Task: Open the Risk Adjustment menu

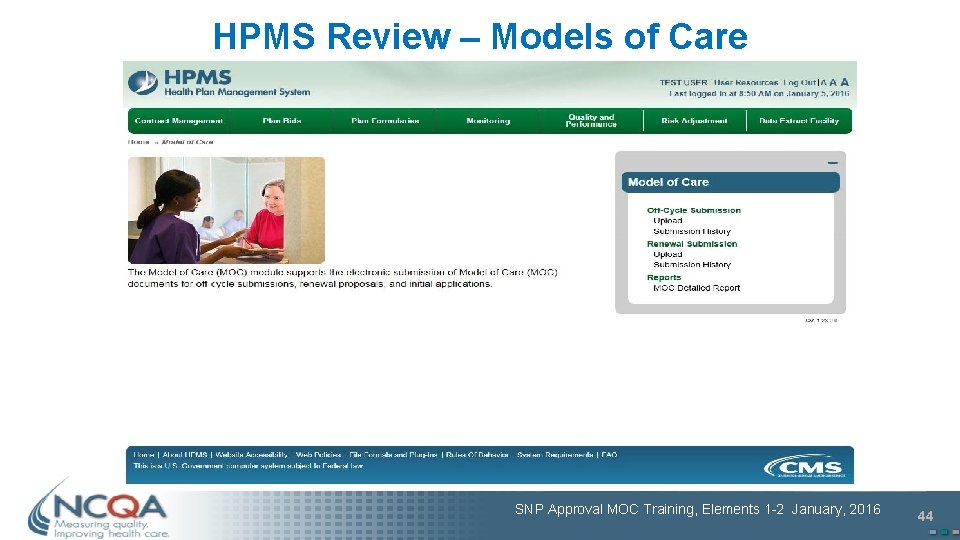Action: click(x=694, y=121)
